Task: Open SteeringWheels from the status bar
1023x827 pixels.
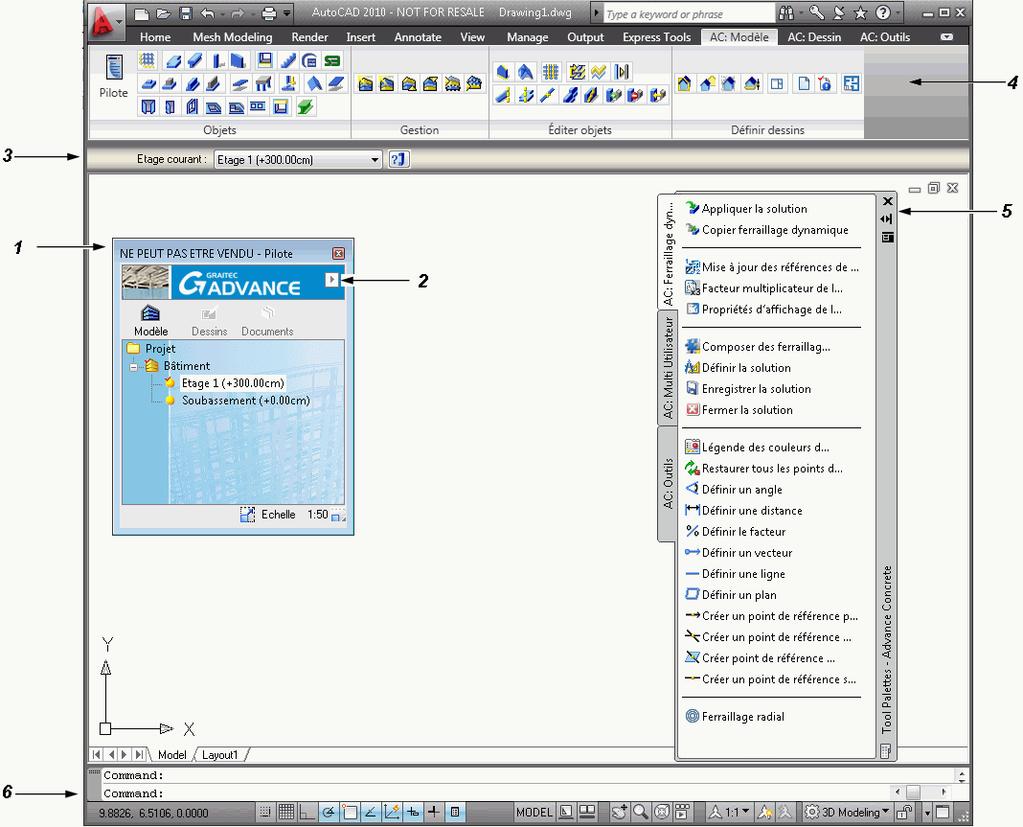Action: click(662, 812)
